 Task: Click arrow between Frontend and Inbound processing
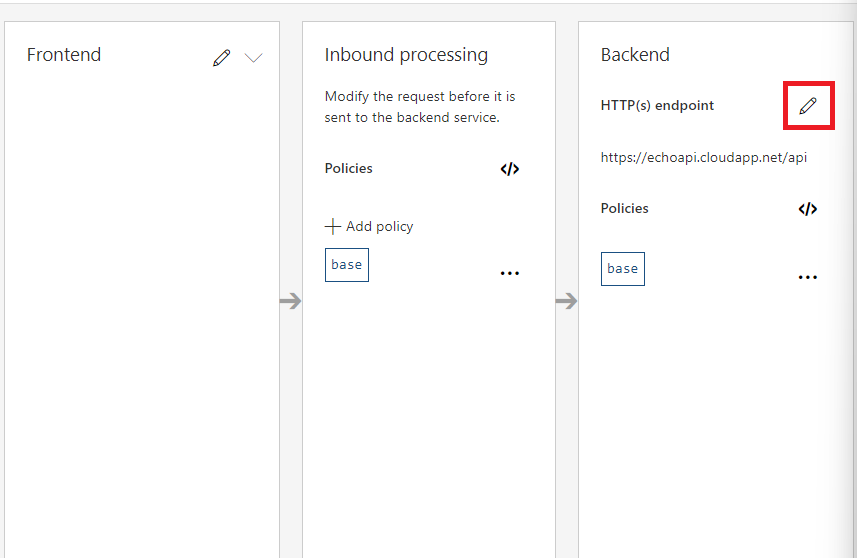[290, 301]
